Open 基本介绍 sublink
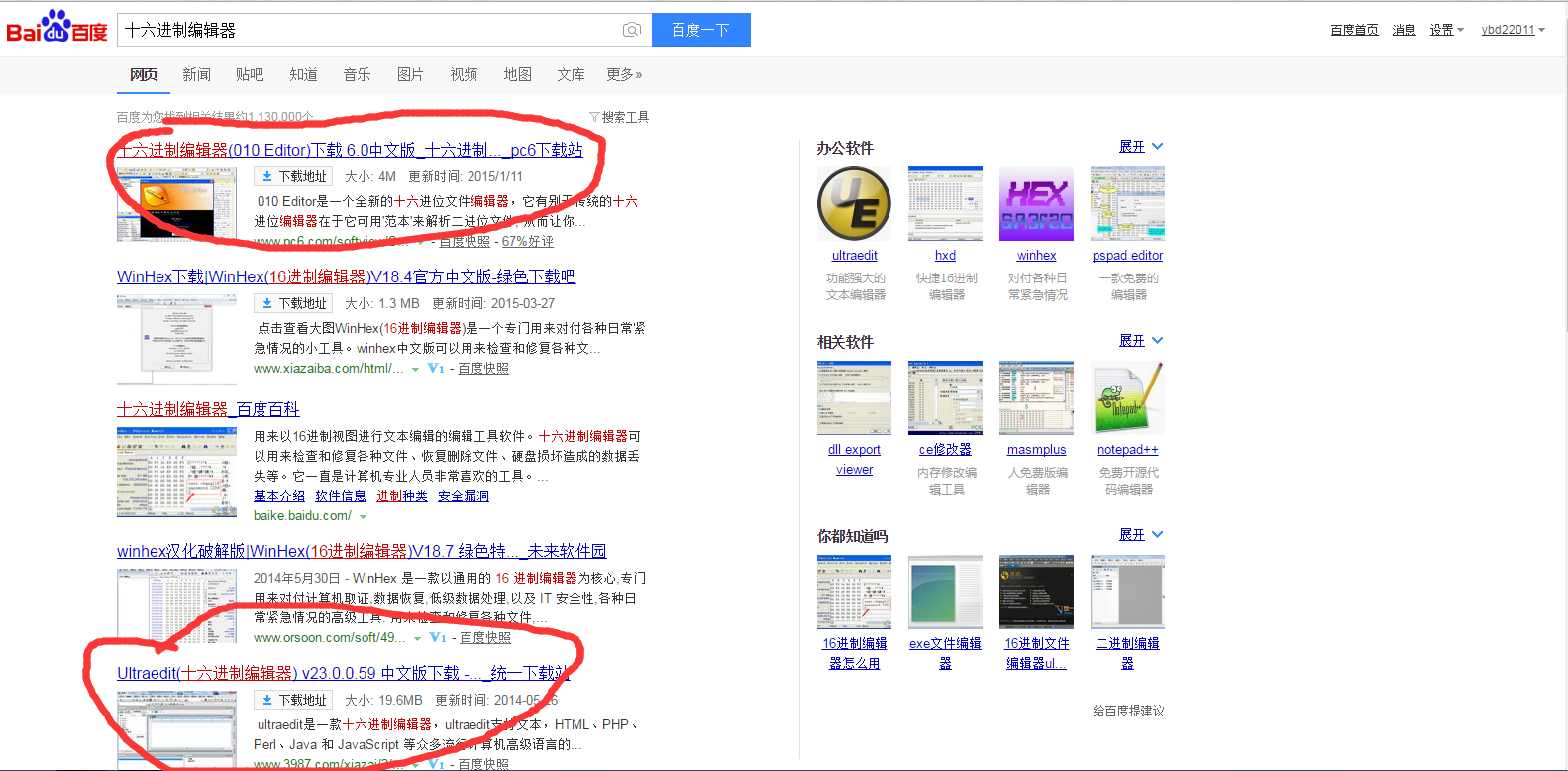 pos(279,496)
